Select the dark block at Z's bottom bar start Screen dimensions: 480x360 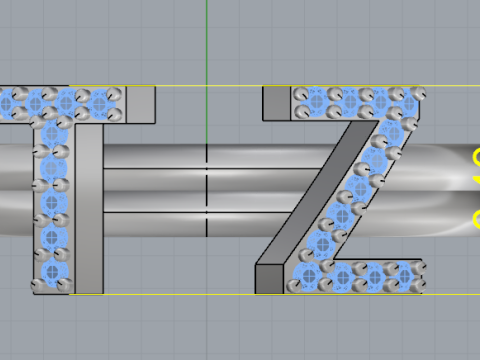pyautogui.click(x=269, y=279)
